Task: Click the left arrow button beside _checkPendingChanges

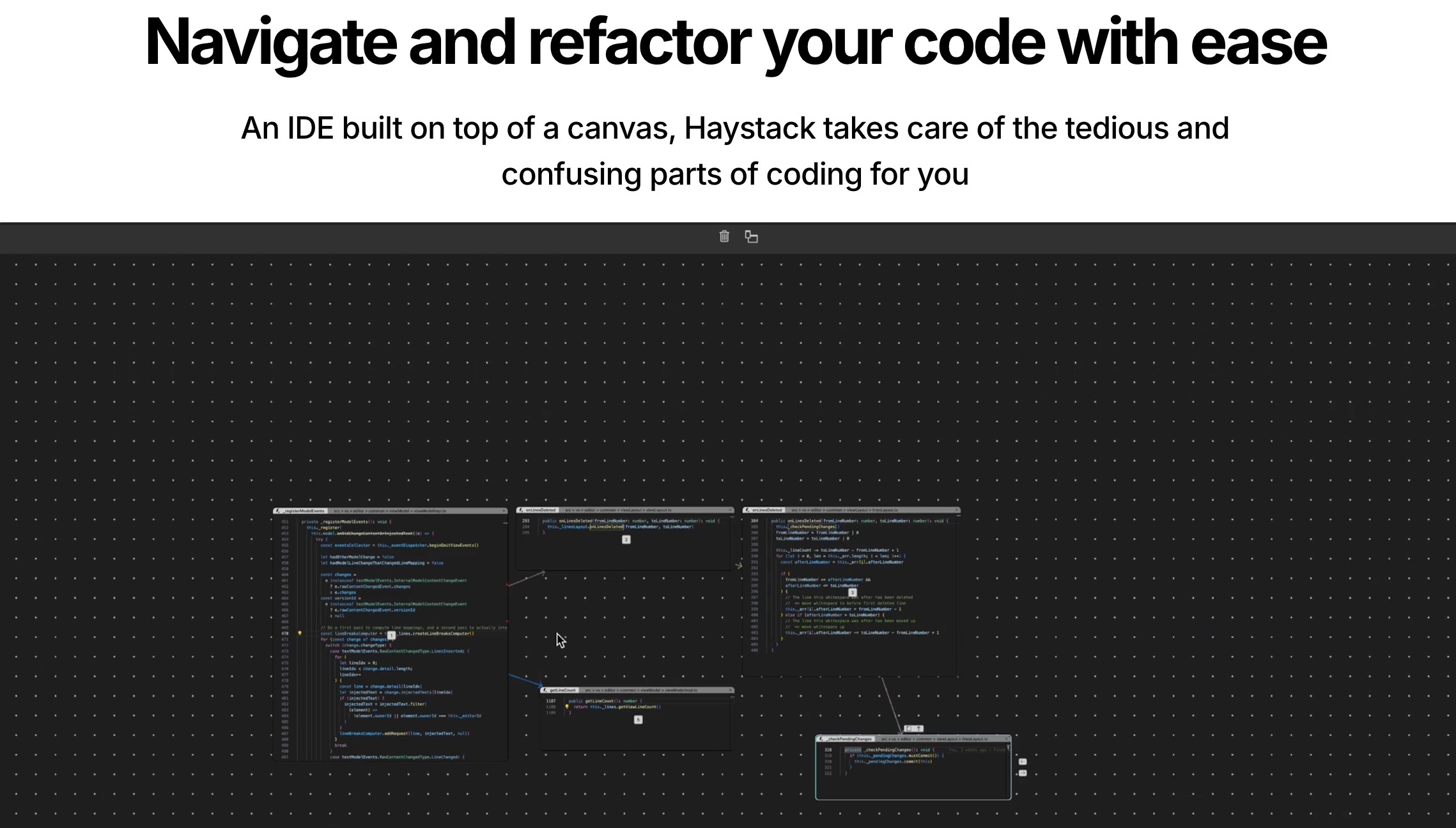Action: [x=1023, y=762]
